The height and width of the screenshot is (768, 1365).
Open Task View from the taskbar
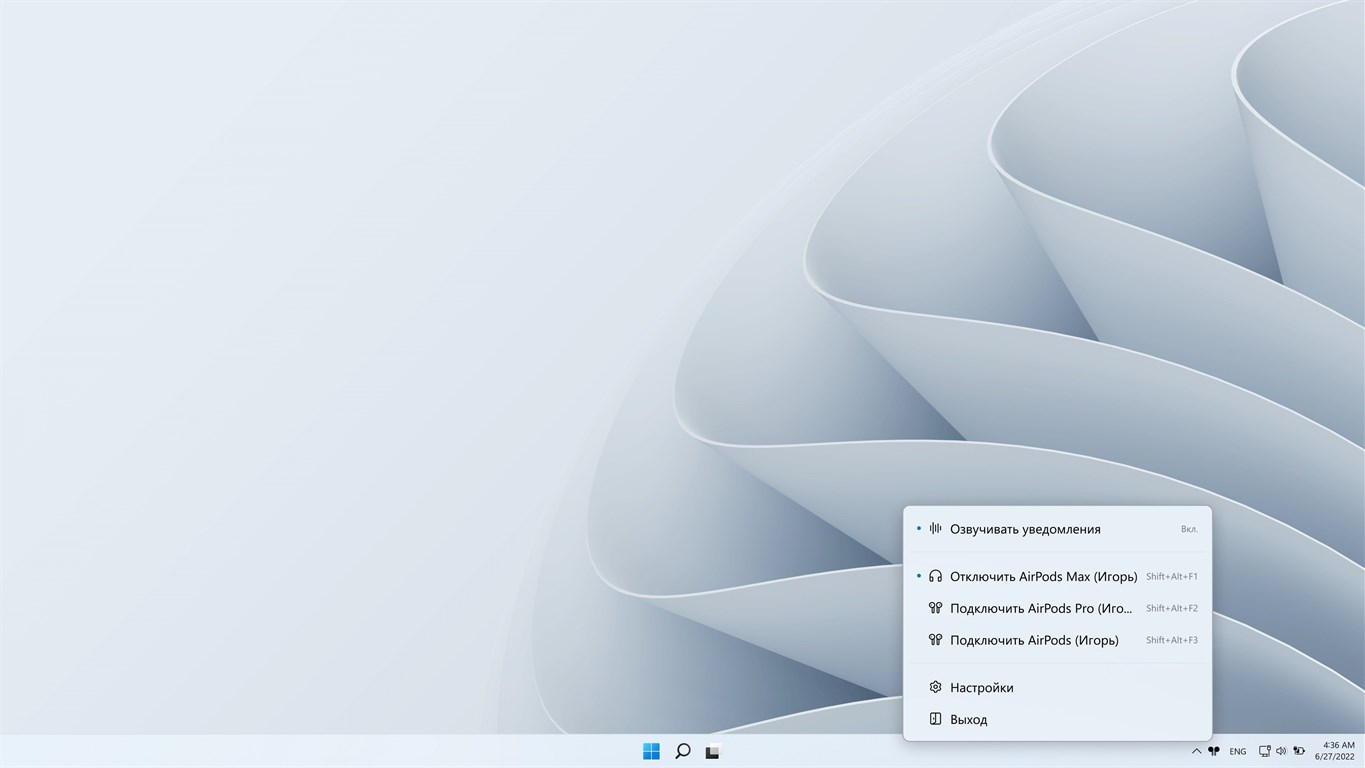(x=712, y=751)
